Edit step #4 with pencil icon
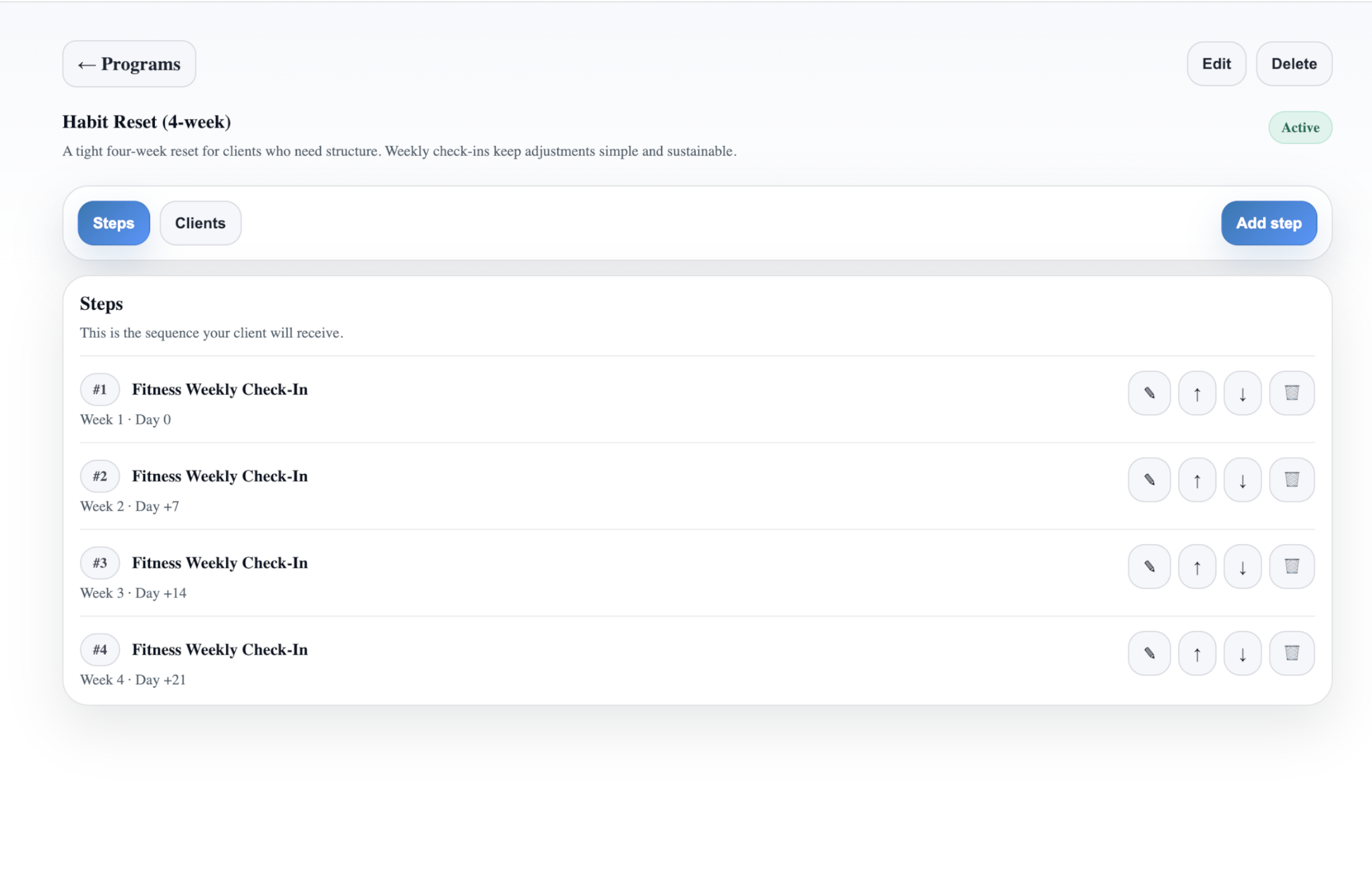The height and width of the screenshot is (882, 1372). click(x=1148, y=654)
